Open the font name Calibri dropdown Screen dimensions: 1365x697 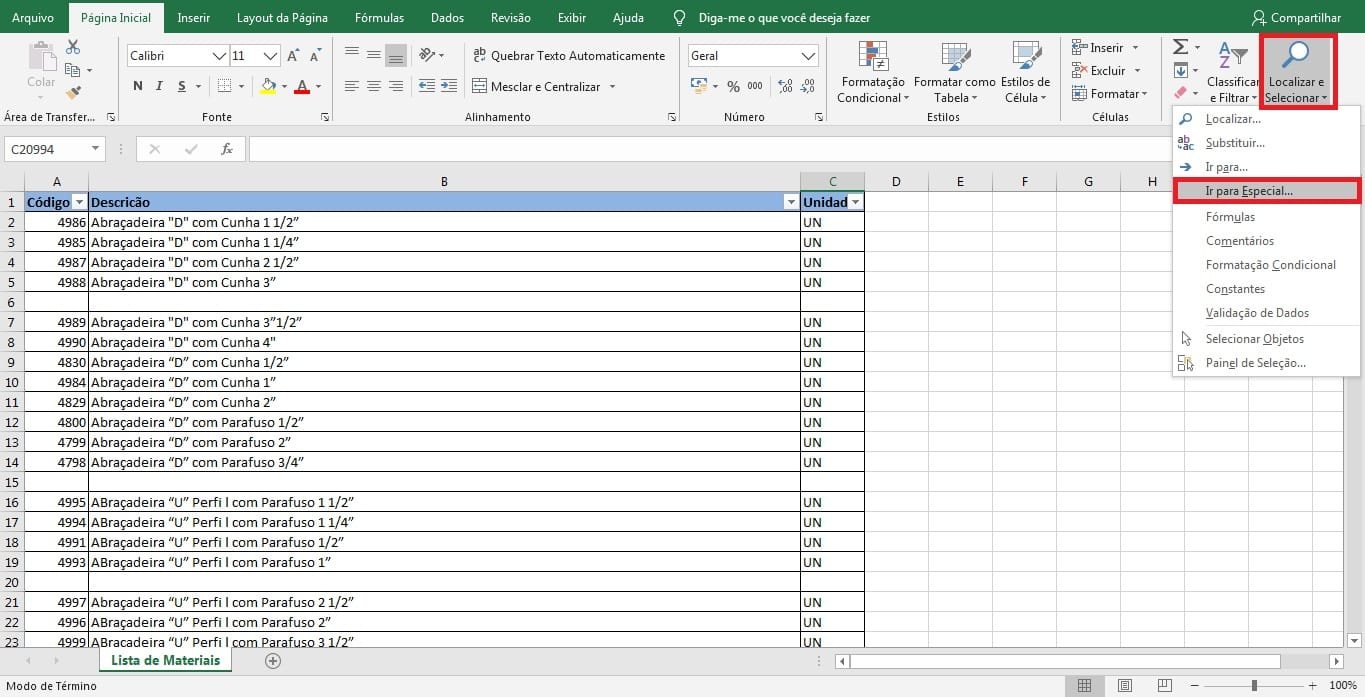pyautogui.click(x=219, y=56)
